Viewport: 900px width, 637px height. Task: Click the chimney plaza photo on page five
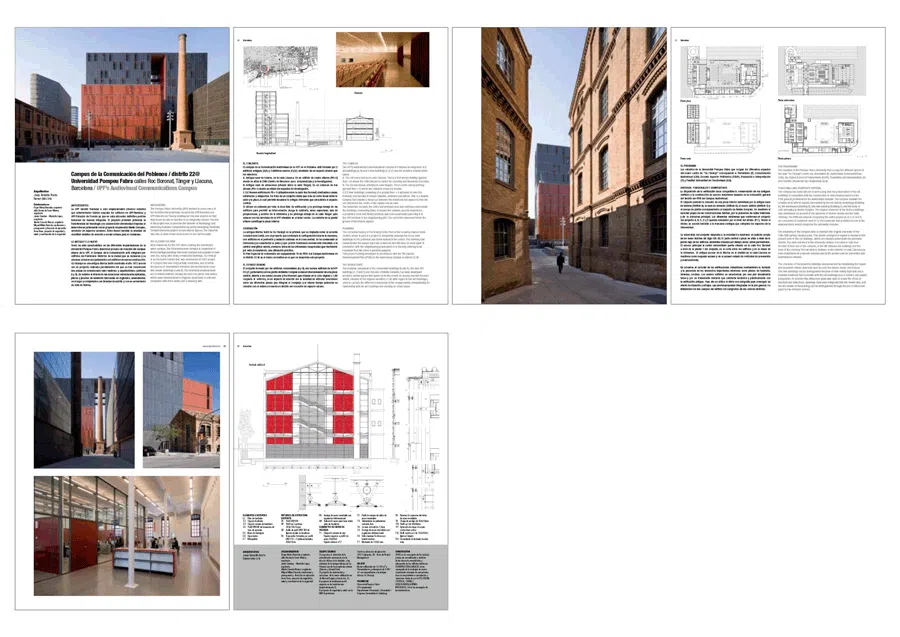click(84, 410)
